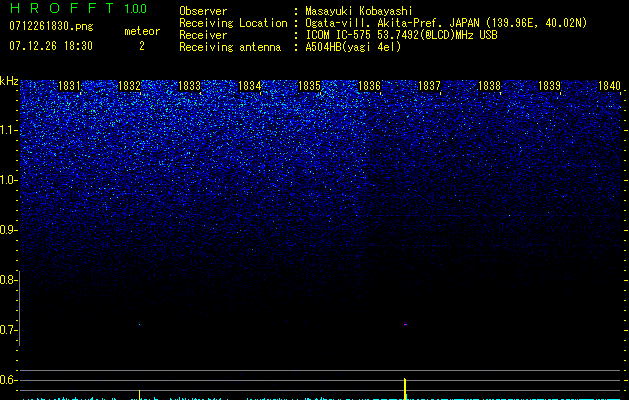Click the tall yellow signal spike near 1836

[x=405, y=389]
